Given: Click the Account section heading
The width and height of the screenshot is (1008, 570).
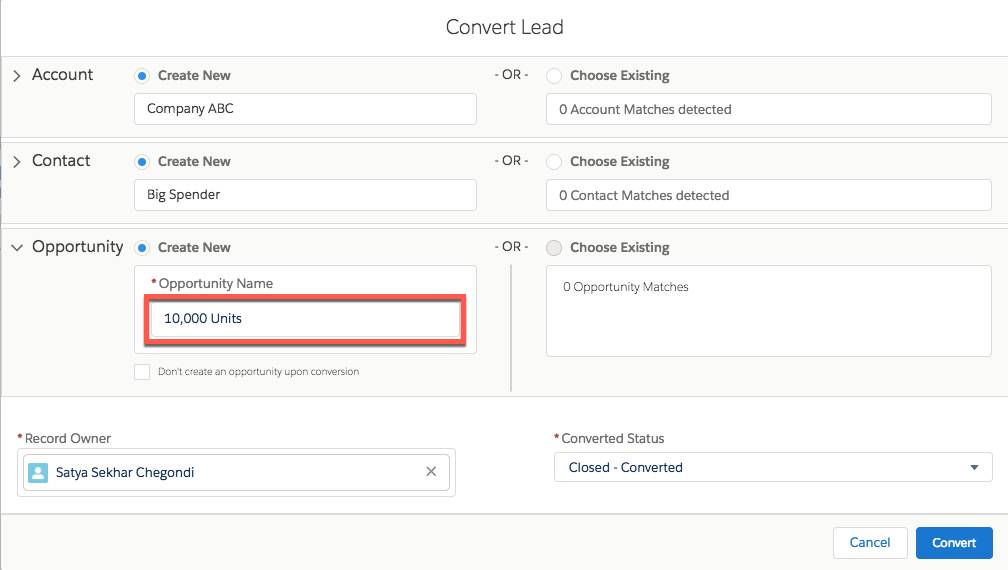Looking at the screenshot, I should (x=62, y=75).
